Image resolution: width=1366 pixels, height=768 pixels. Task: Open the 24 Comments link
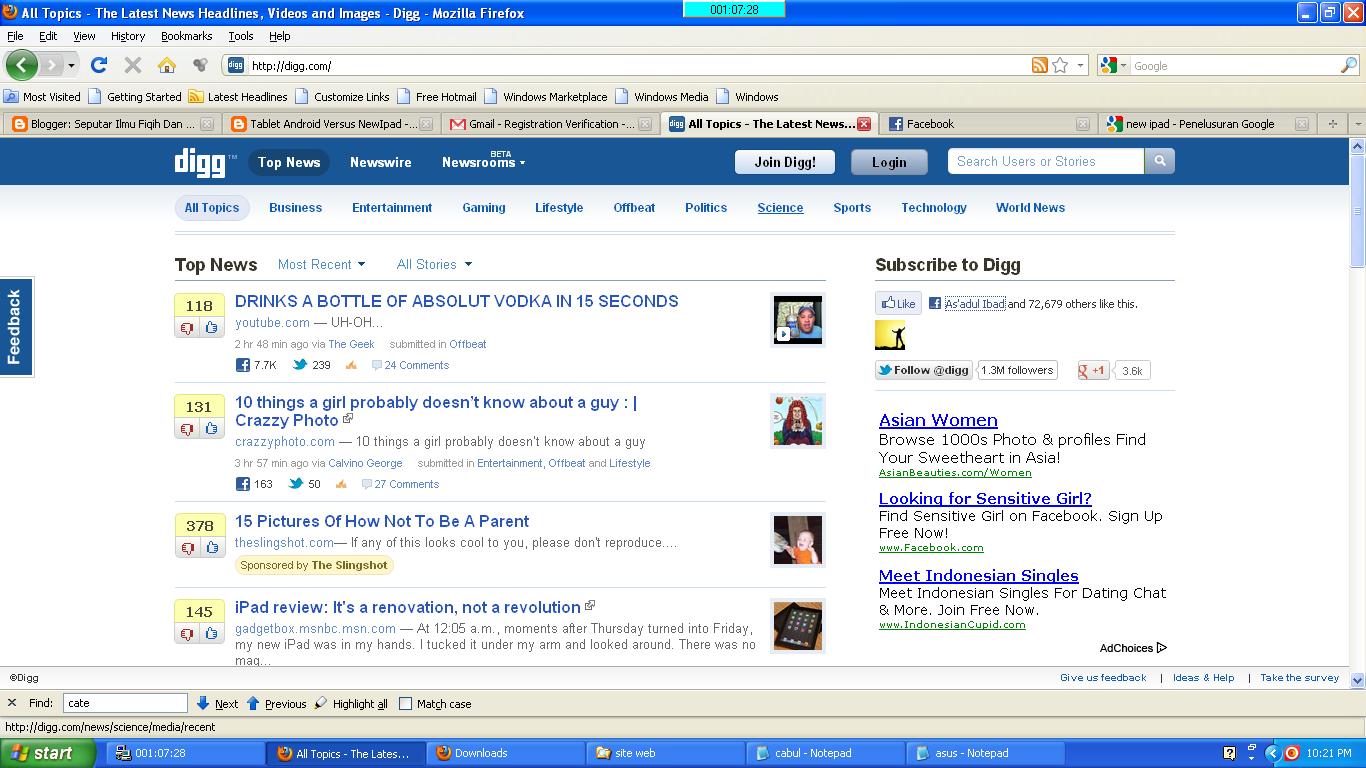click(416, 365)
